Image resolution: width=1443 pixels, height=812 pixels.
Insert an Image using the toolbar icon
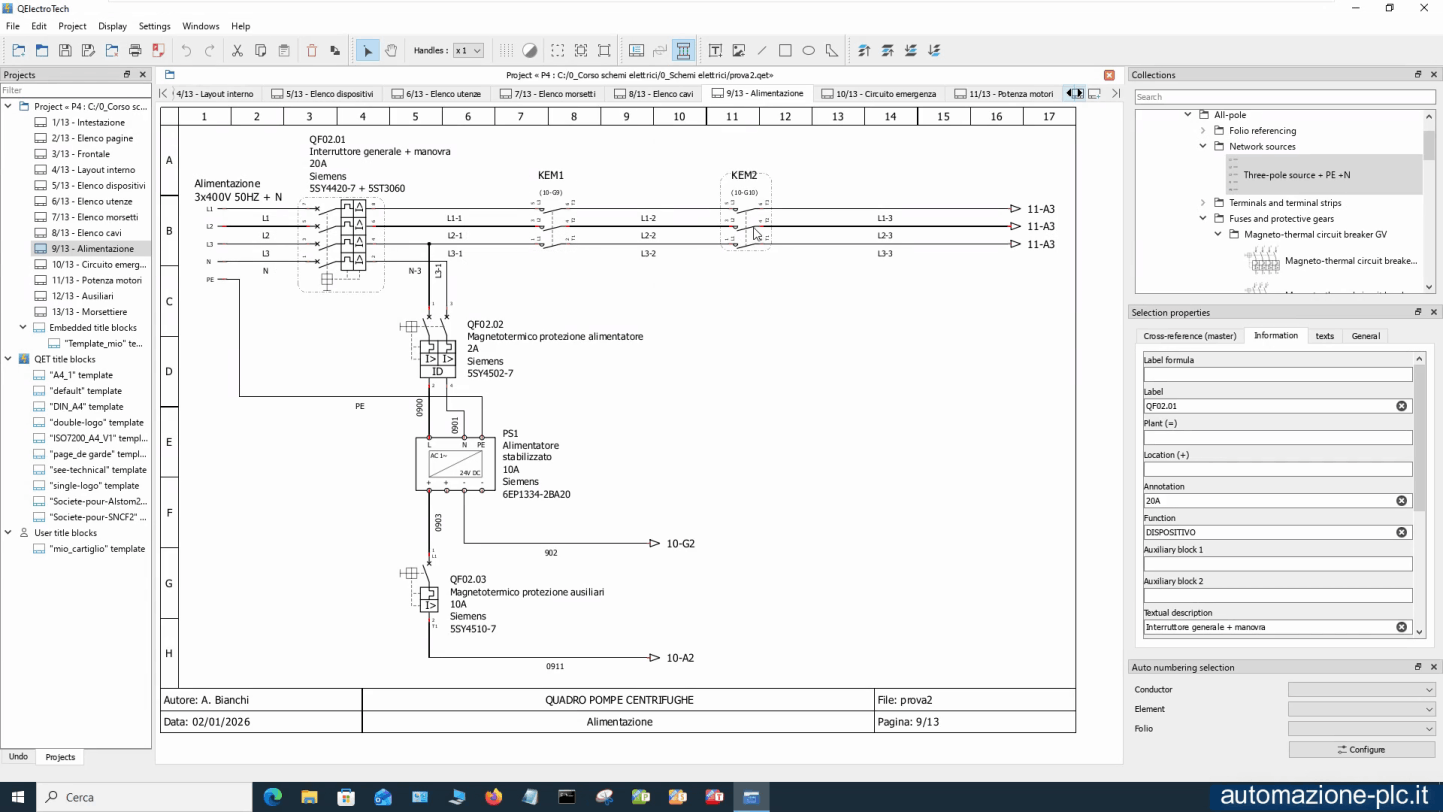point(740,50)
